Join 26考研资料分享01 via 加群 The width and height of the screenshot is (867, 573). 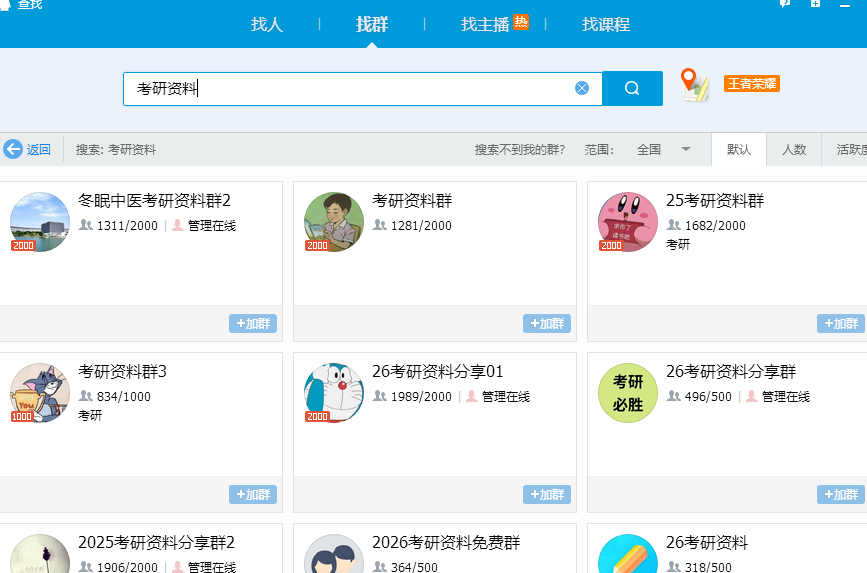click(x=547, y=494)
